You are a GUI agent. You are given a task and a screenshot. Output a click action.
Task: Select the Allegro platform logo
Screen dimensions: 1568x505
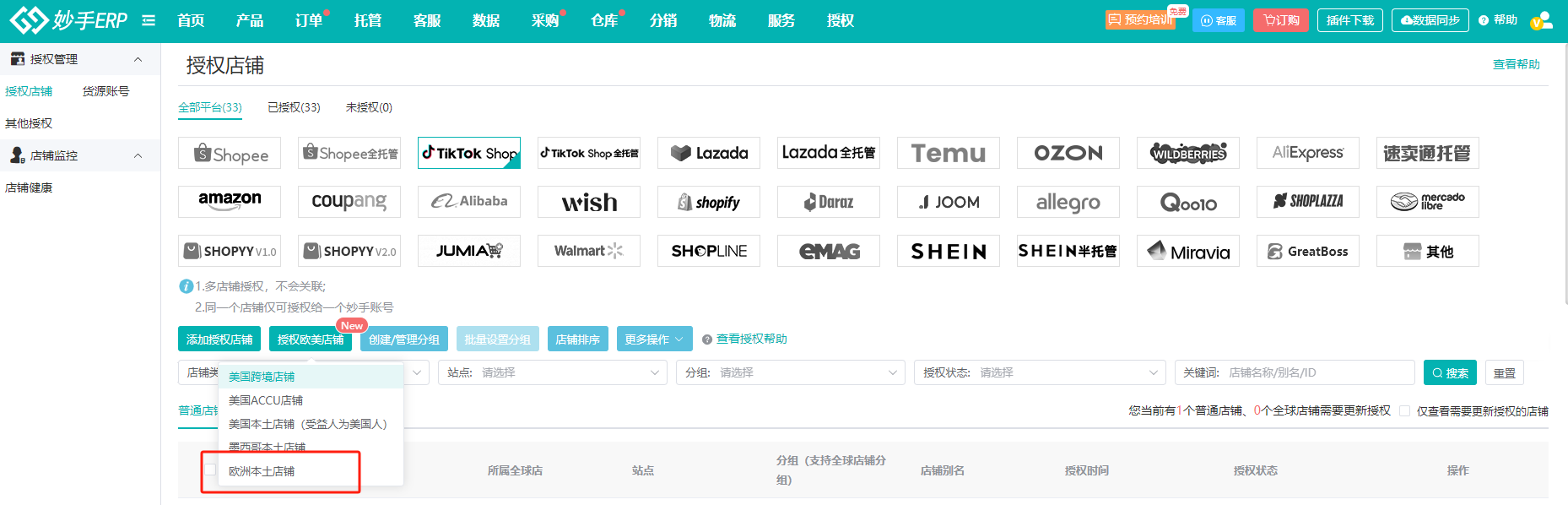pos(1068,202)
